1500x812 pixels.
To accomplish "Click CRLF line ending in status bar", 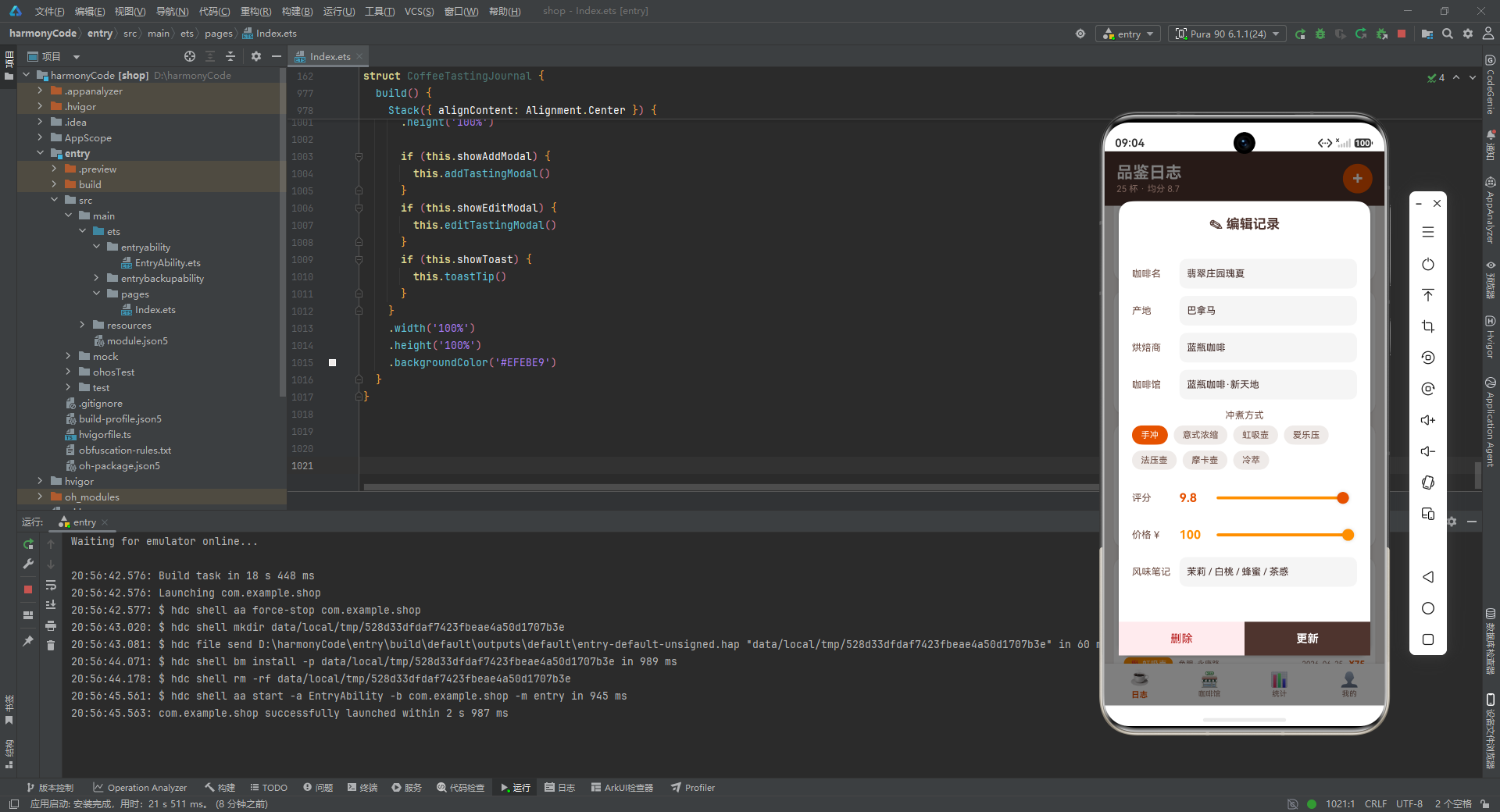I will pyautogui.click(x=1376, y=803).
